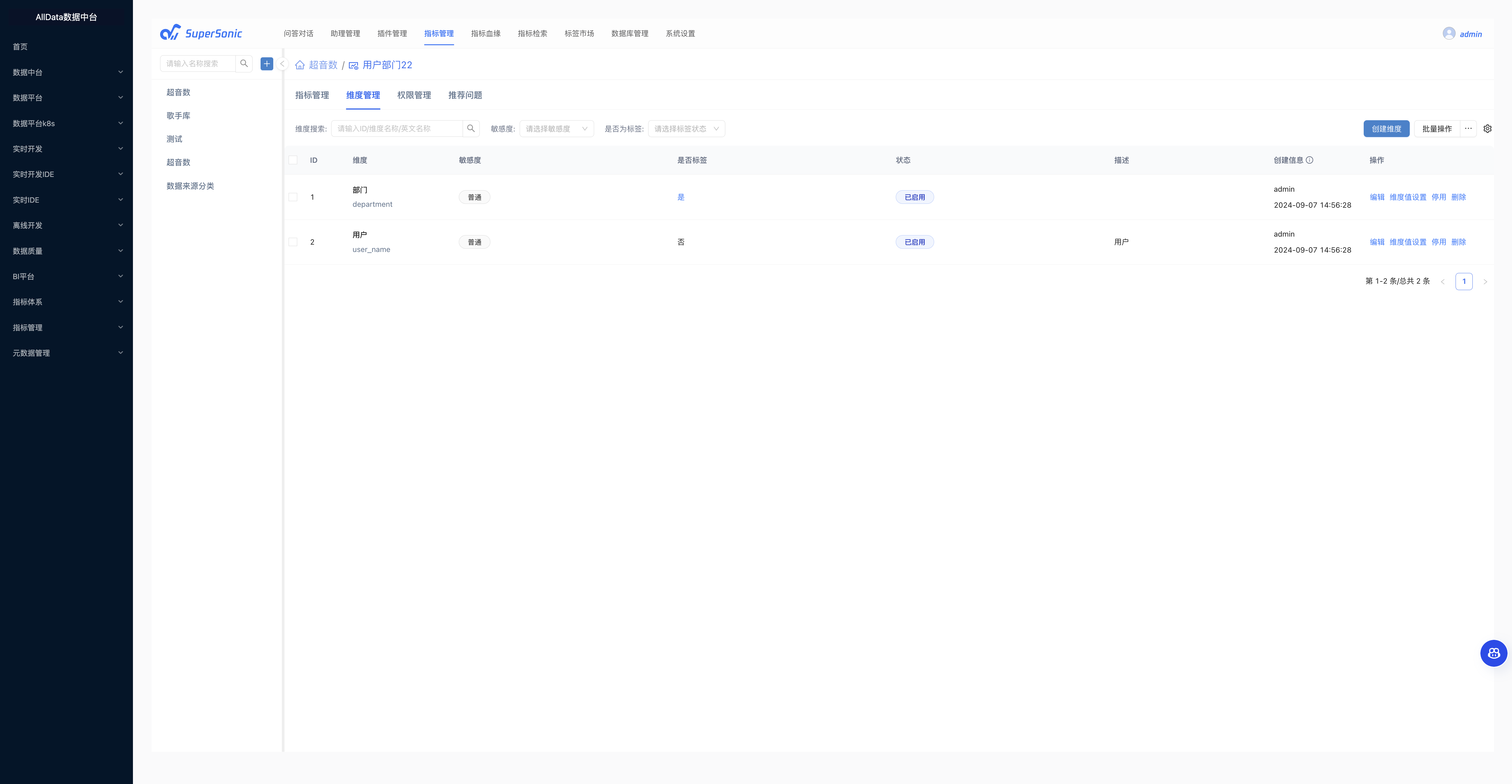Click 停用 for the 部门 row

tap(1439, 197)
